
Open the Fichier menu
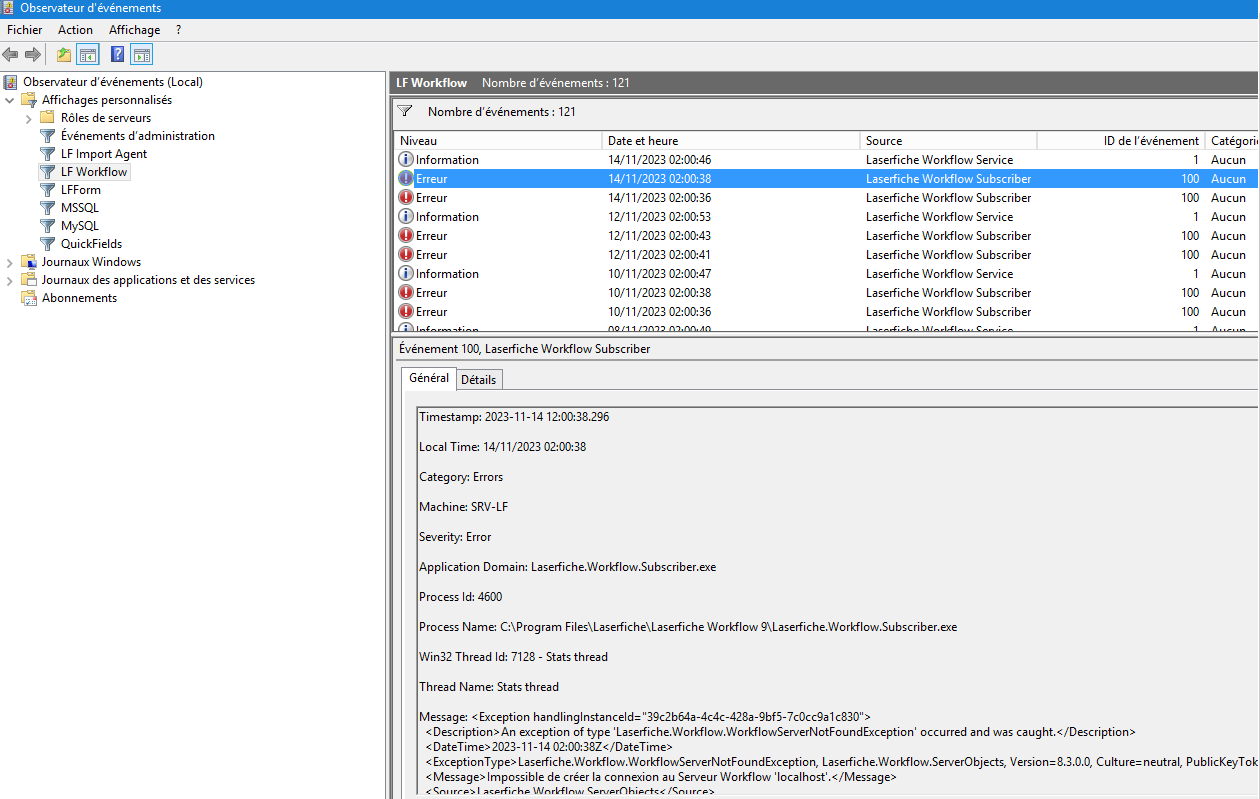point(25,30)
